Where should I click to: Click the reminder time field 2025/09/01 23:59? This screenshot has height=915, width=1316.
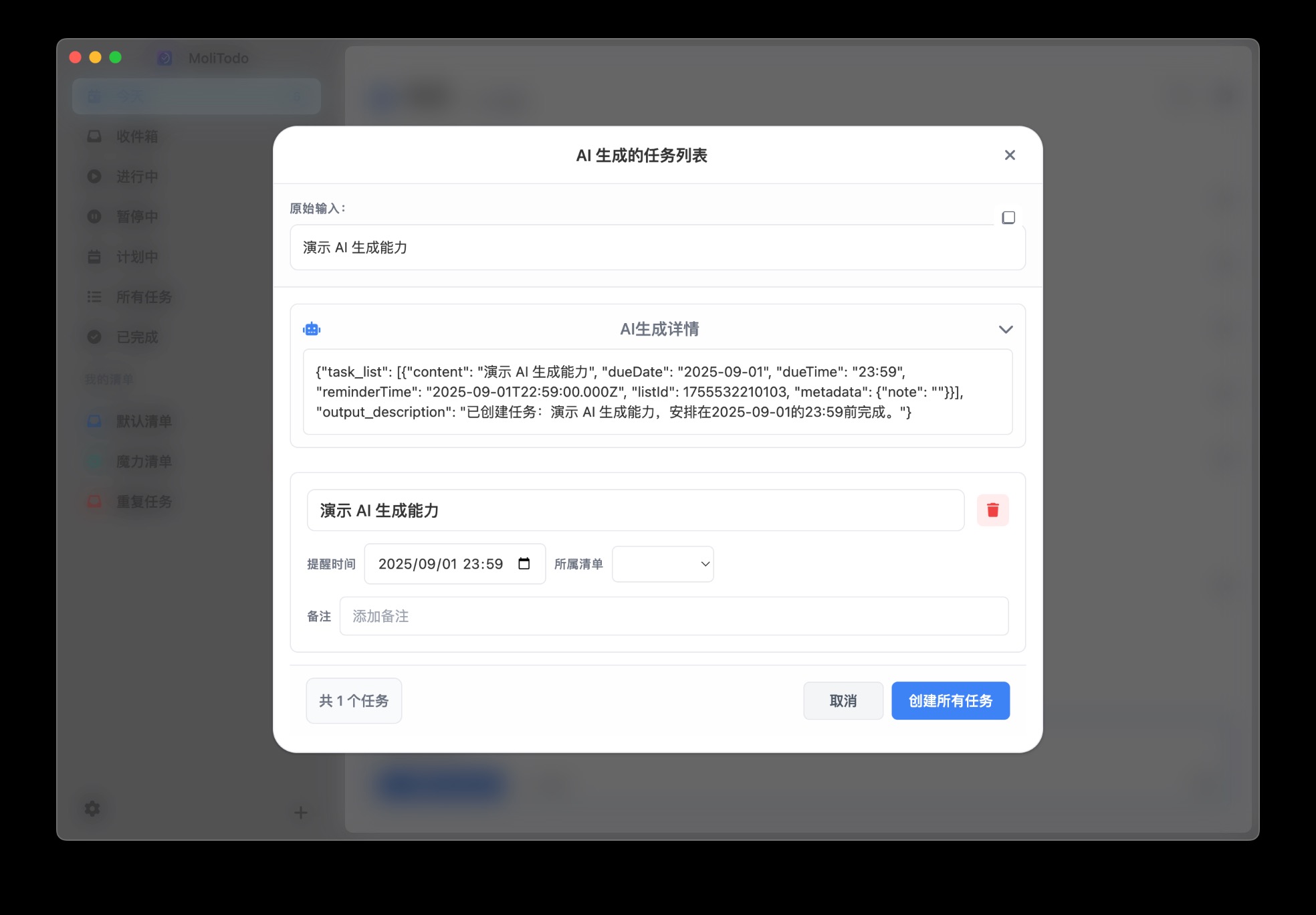pyautogui.click(x=455, y=564)
